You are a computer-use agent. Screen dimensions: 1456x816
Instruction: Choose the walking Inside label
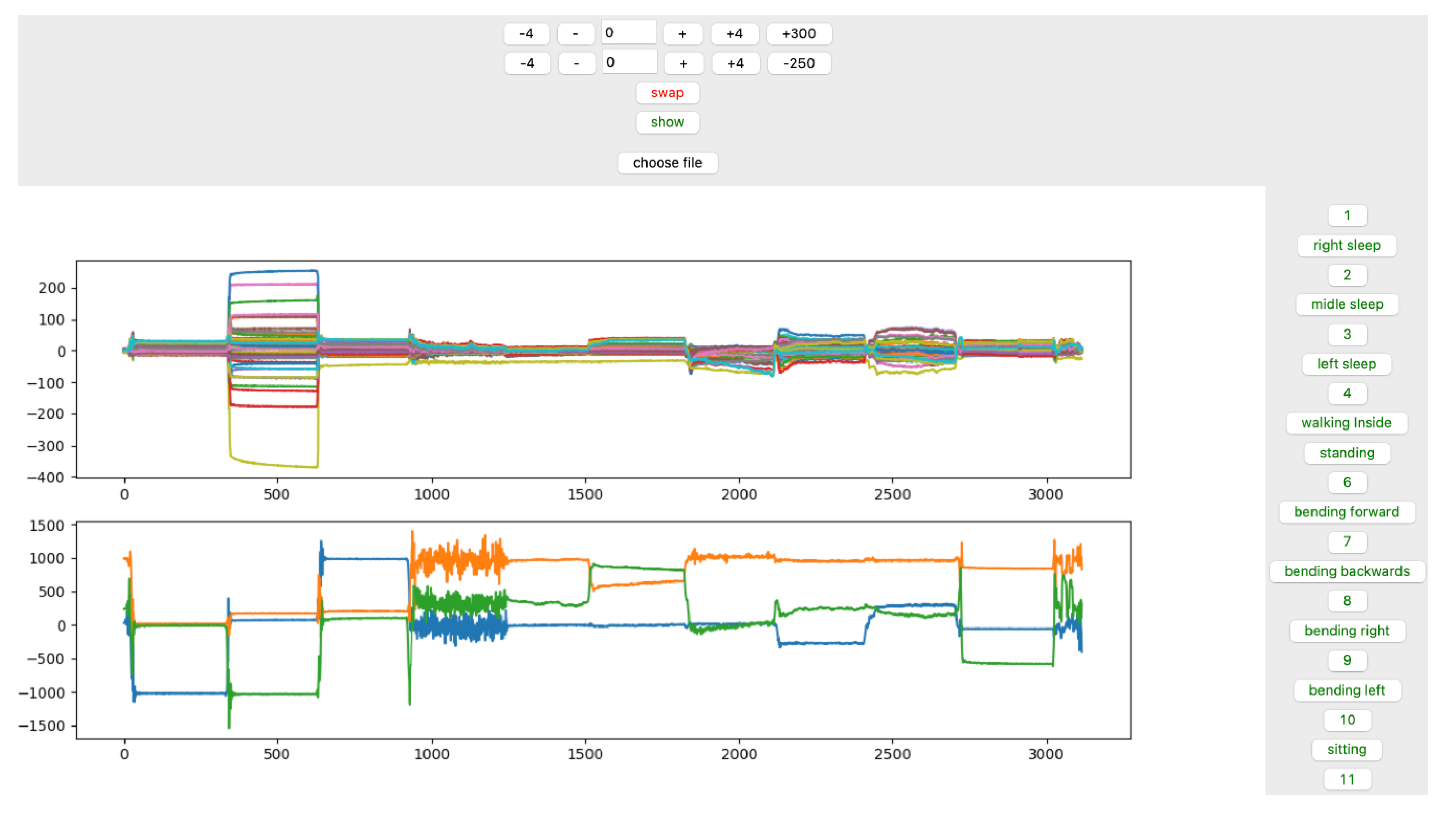coord(1346,423)
